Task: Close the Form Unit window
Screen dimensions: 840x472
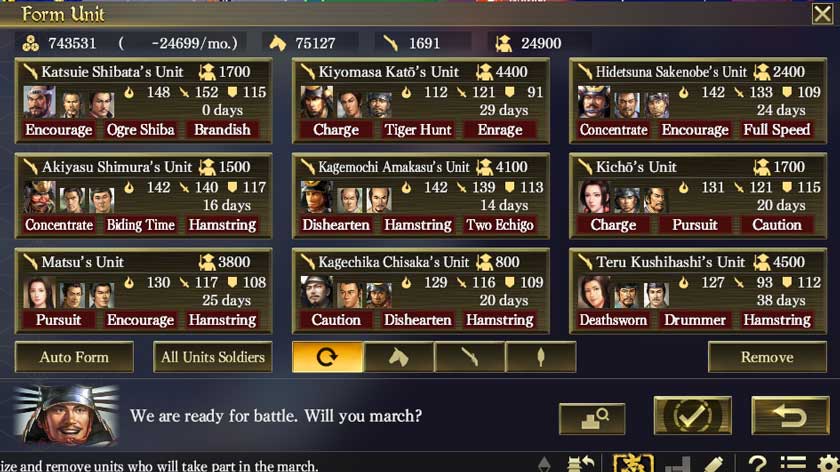Action: click(x=822, y=14)
